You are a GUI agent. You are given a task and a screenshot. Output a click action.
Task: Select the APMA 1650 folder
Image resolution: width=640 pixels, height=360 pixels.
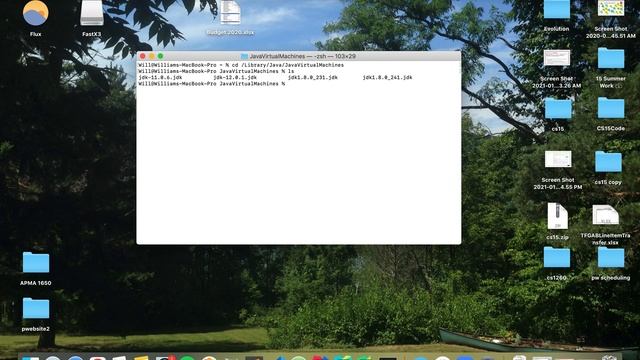[36, 262]
